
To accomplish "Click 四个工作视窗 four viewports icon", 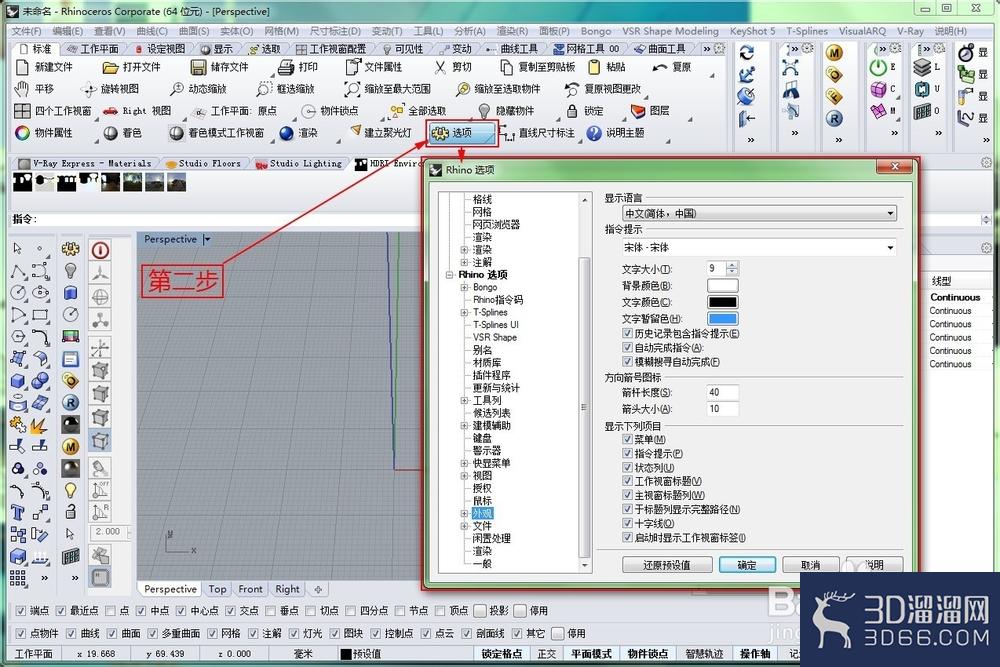I will coord(22,111).
